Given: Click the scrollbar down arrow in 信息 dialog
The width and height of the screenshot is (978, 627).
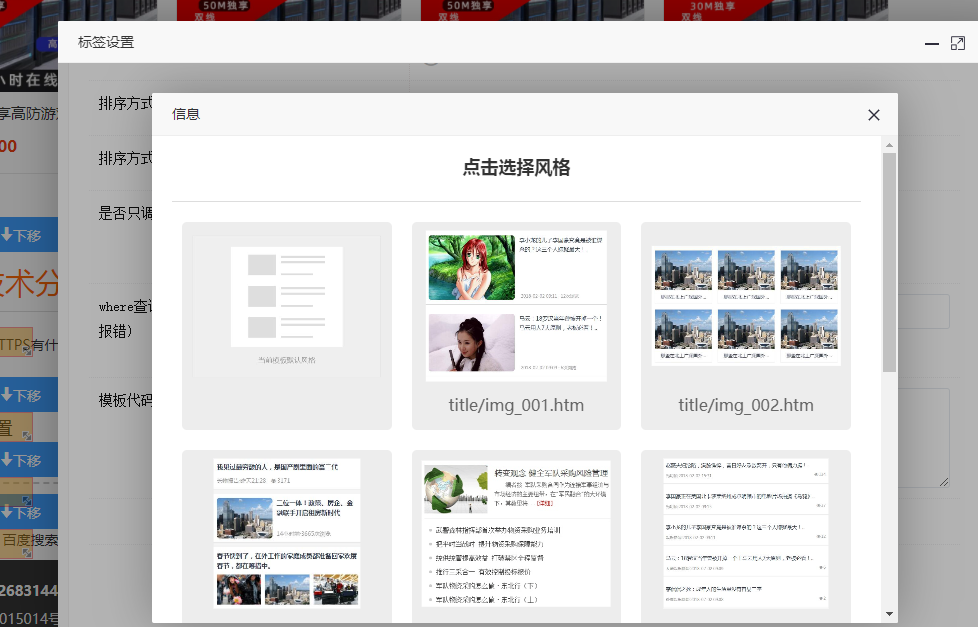Looking at the screenshot, I should [x=889, y=613].
